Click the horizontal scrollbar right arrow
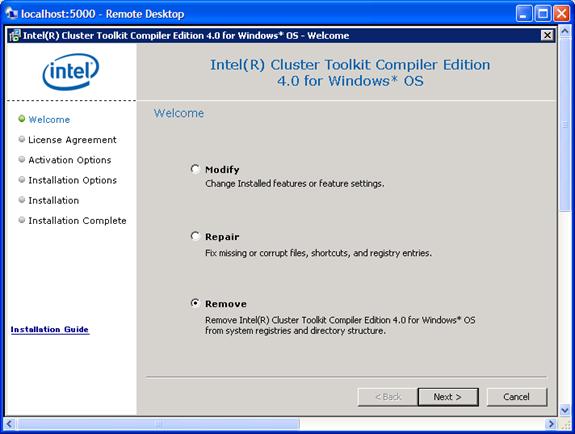The image size is (575, 434). (550, 424)
